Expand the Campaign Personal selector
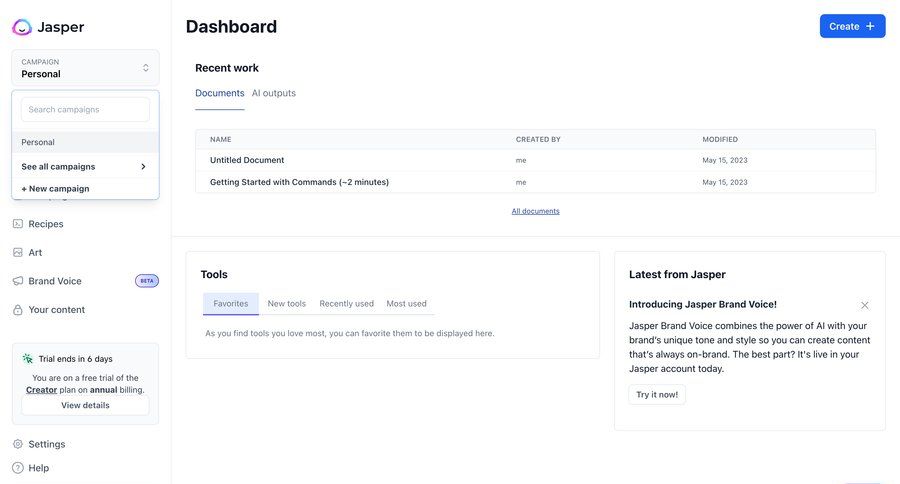The height and width of the screenshot is (484, 900). point(85,68)
